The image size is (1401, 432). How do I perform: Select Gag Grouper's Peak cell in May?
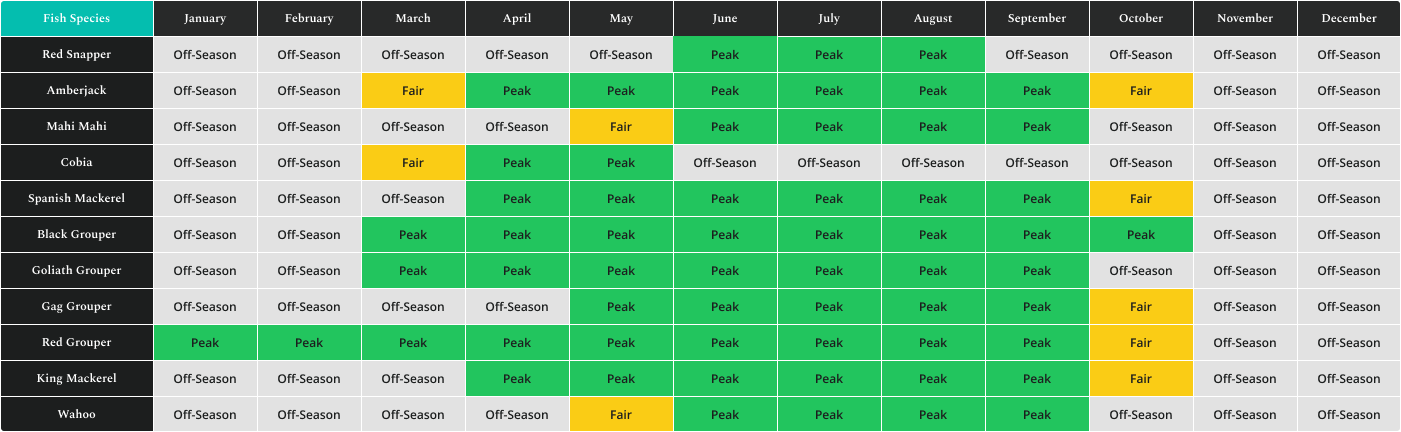[x=621, y=307]
